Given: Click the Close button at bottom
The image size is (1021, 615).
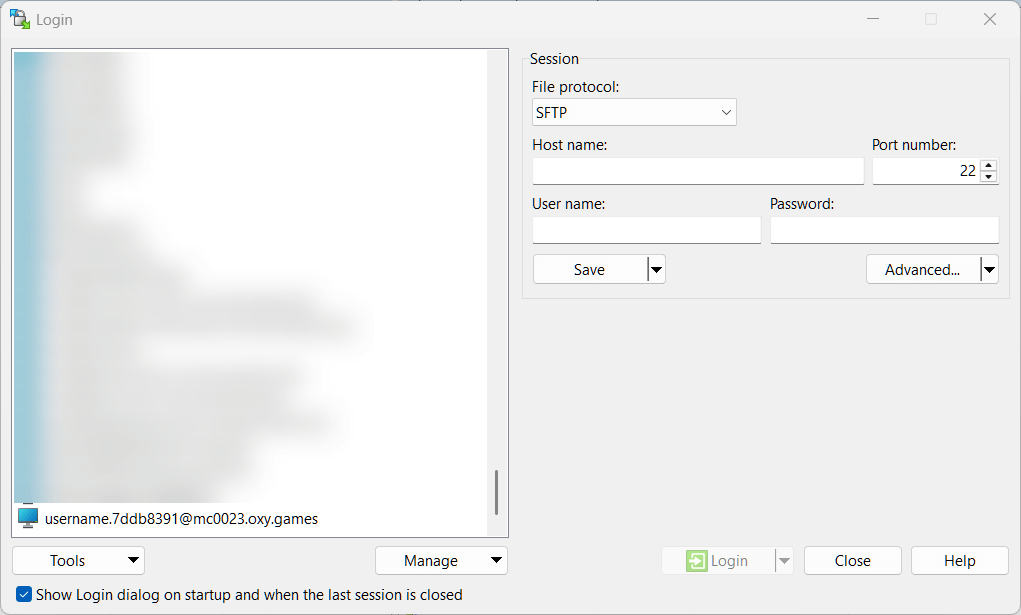Looking at the screenshot, I should coord(852,561).
